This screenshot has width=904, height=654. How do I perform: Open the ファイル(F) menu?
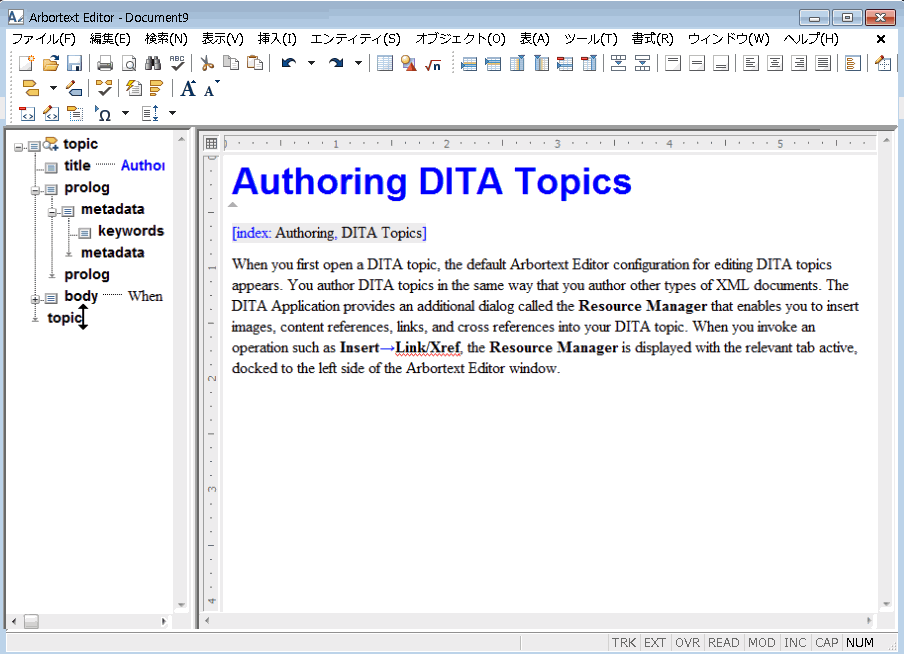(x=44, y=39)
